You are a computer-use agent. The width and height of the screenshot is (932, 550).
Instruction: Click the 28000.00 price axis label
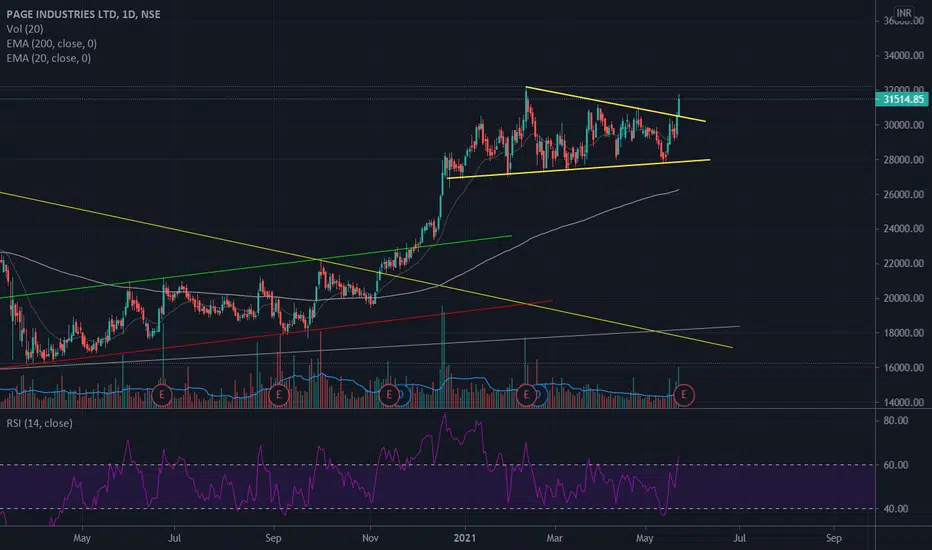coord(903,160)
